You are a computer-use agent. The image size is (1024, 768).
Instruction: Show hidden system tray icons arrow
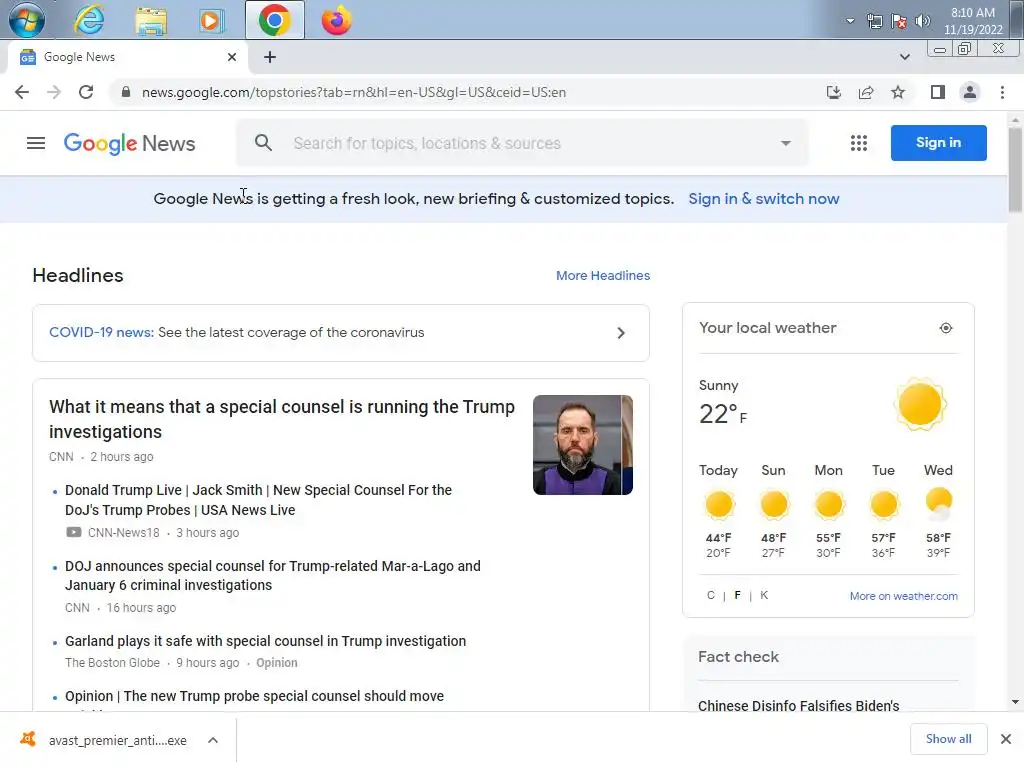(850, 21)
